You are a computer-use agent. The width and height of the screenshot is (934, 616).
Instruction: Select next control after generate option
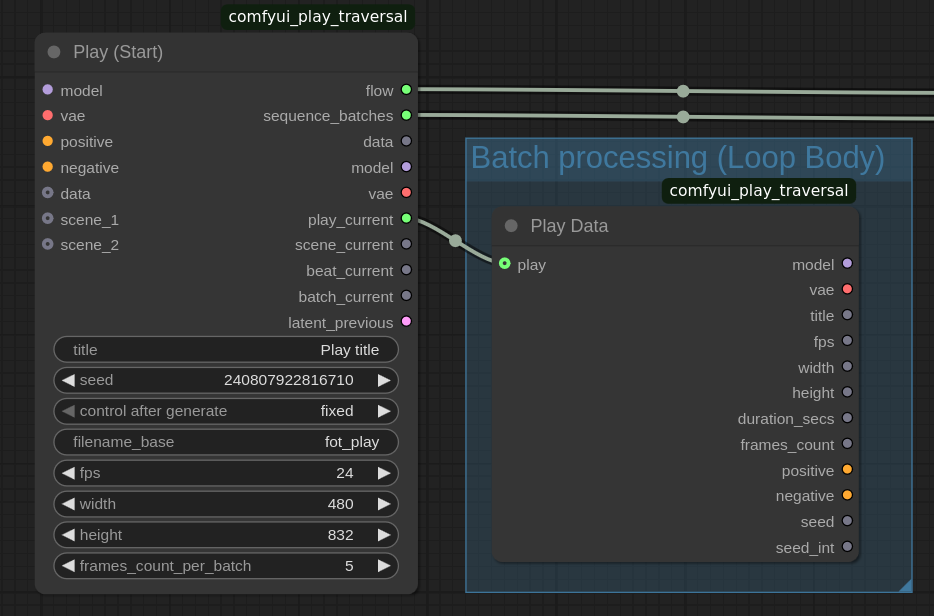[384, 411]
